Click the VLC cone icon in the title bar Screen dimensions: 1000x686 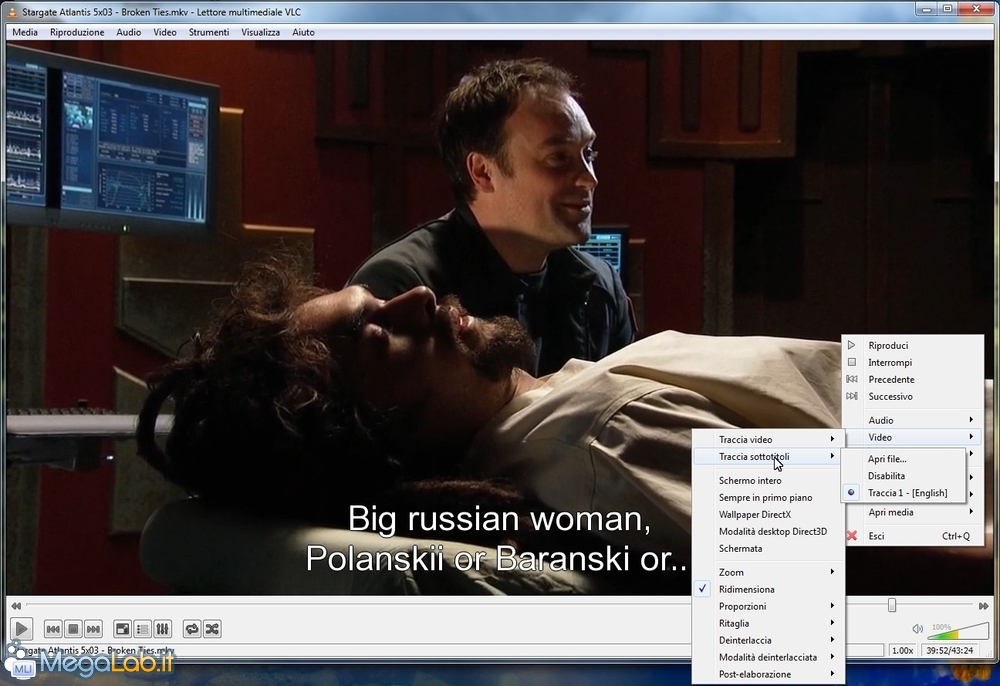(x=11, y=11)
